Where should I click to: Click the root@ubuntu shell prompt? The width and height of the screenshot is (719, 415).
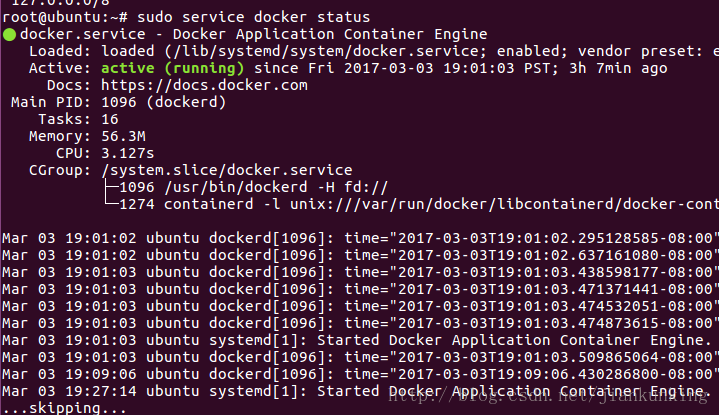pyautogui.click(x=65, y=17)
